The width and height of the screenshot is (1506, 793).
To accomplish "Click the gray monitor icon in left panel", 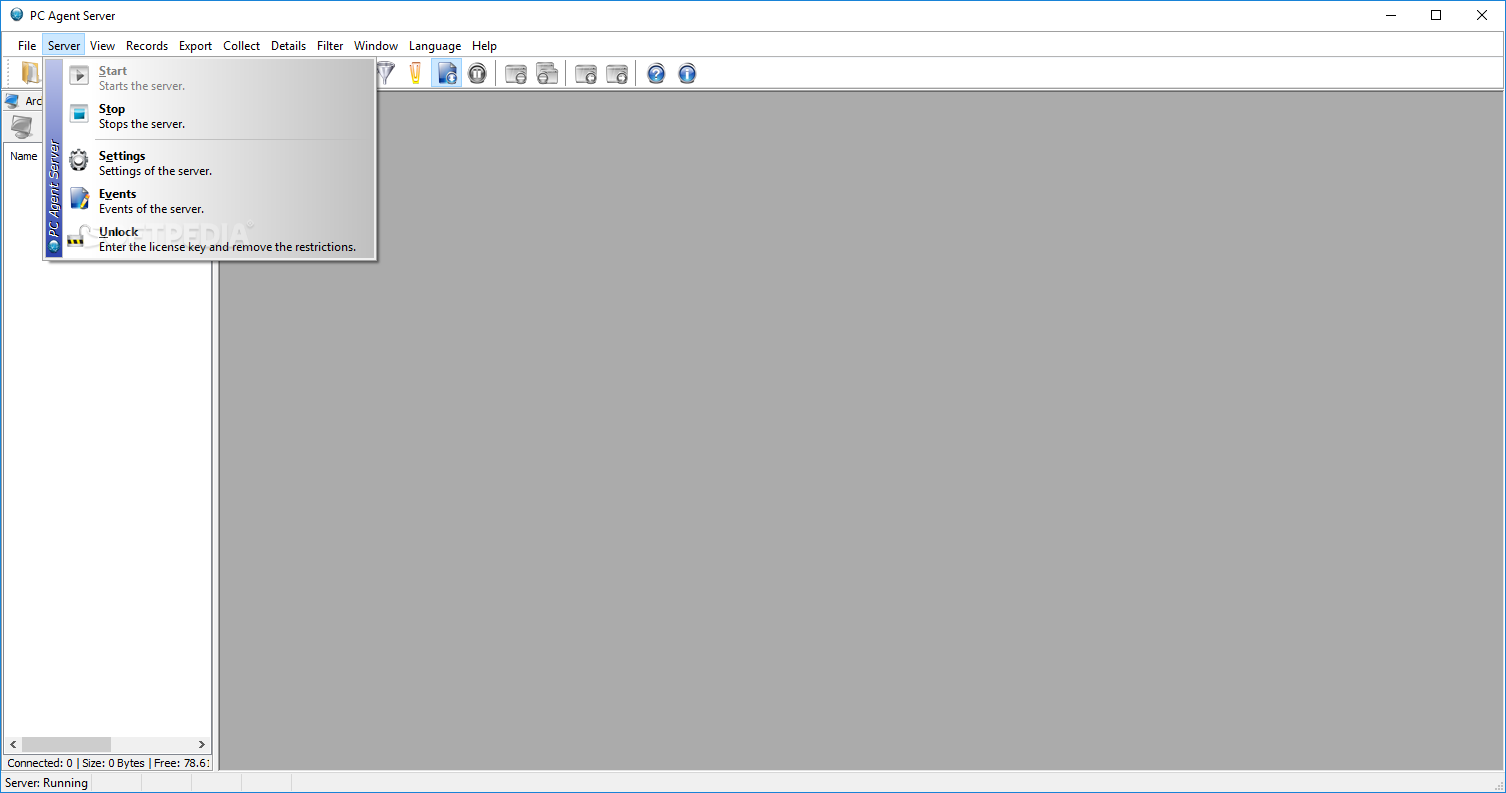I will click(22, 127).
